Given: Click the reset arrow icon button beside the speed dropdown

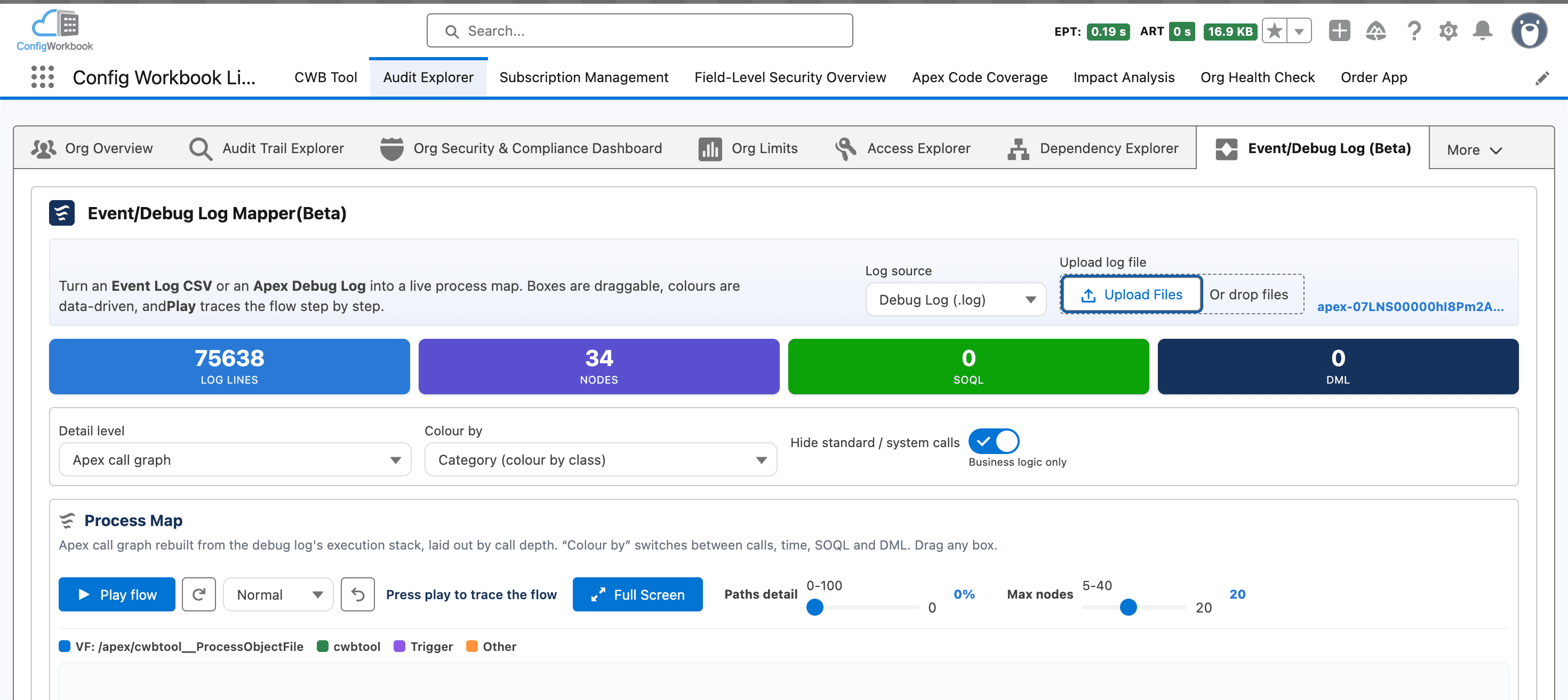Looking at the screenshot, I should (x=358, y=594).
